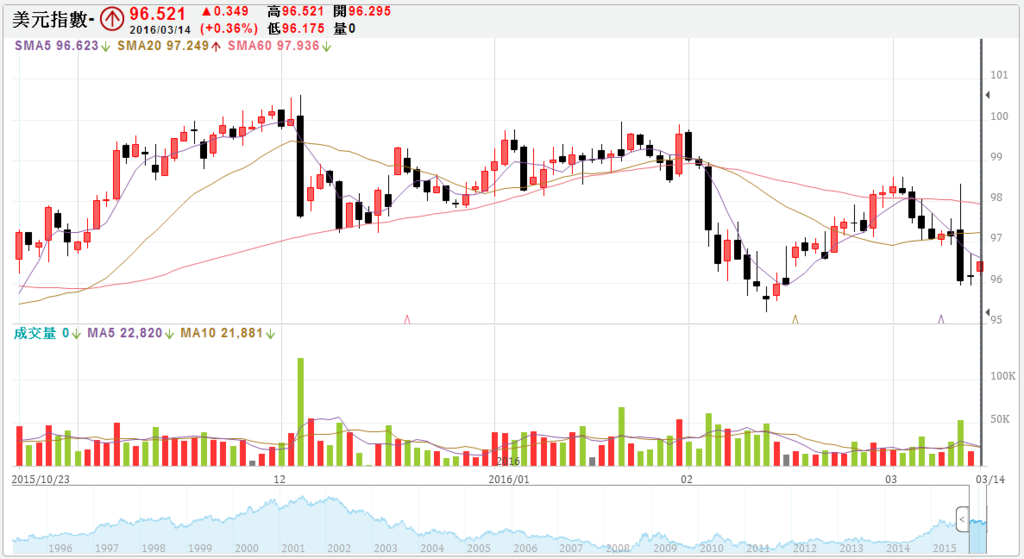Image resolution: width=1024 pixels, height=559 pixels.
Task: Click 2015 in the overview timeline
Action: pos(944,548)
